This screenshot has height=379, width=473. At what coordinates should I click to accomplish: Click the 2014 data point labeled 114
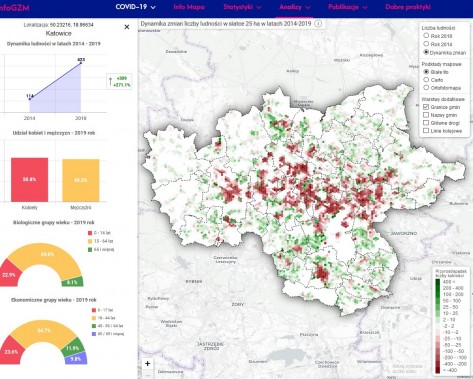[x=30, y=99]
